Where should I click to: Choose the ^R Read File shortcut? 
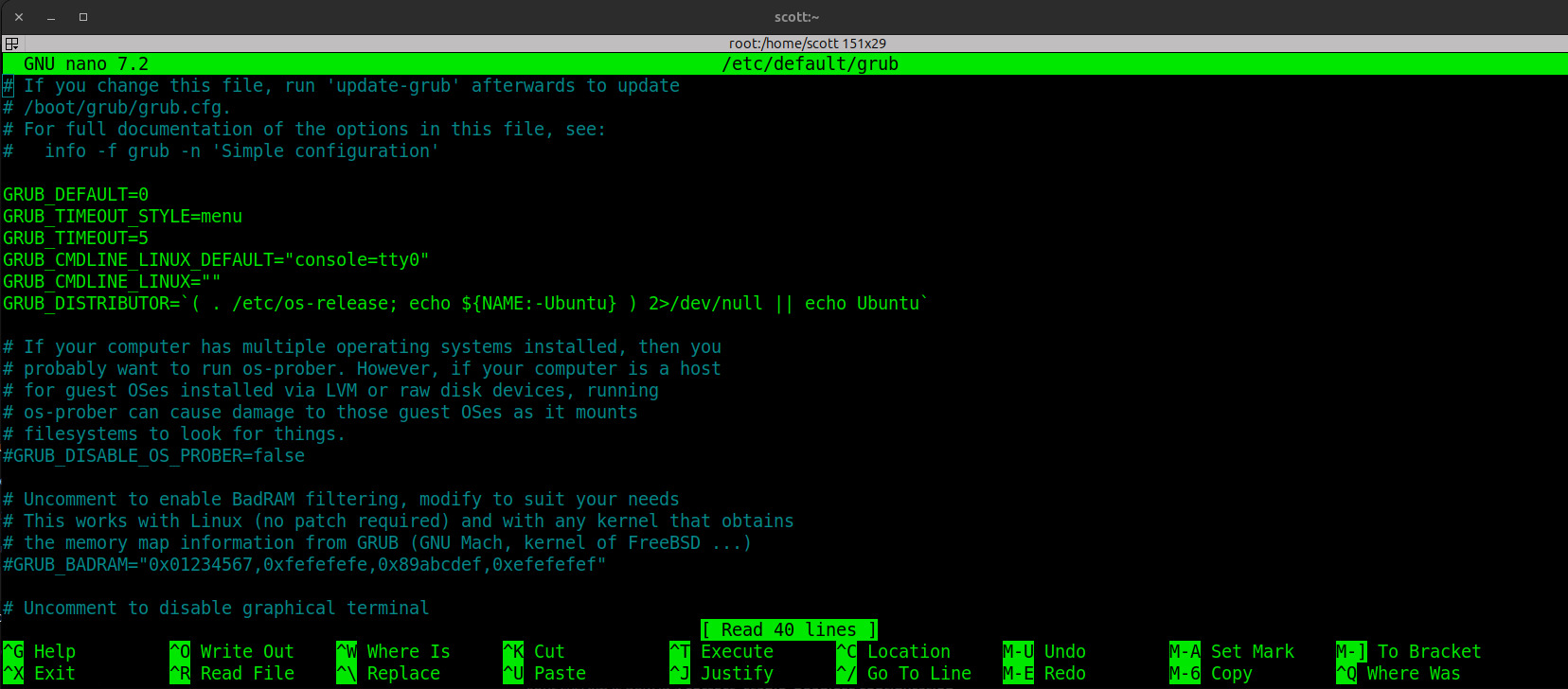tap(232, 673)
